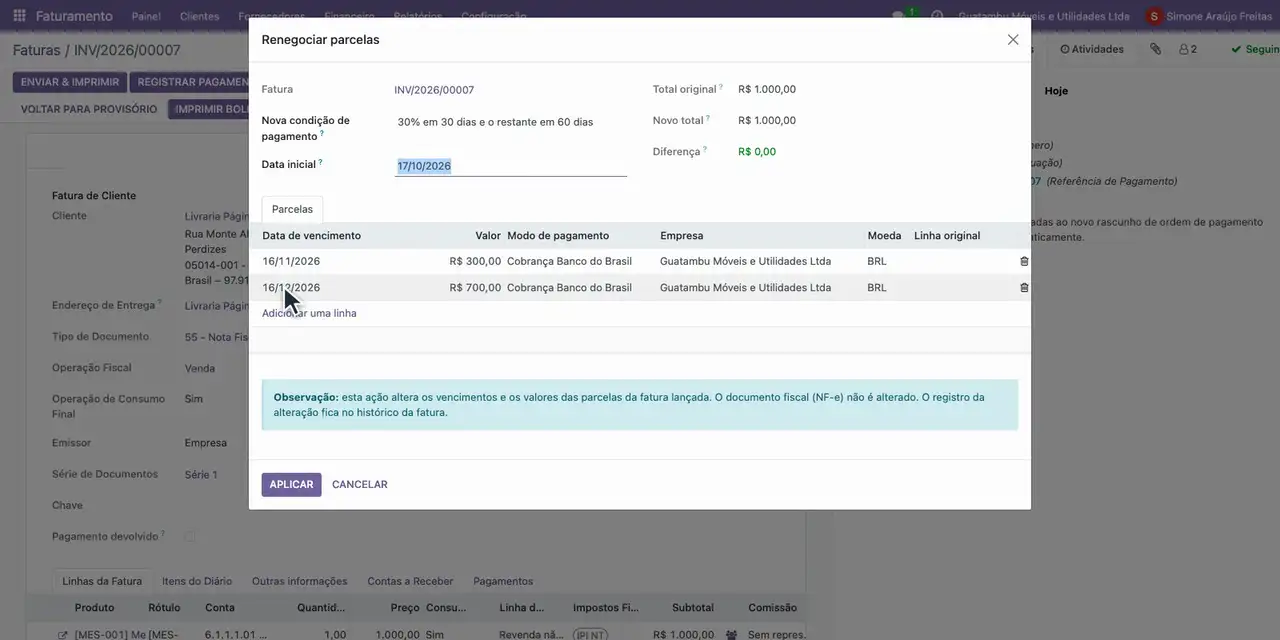
Task: Open the apps grid menu icon
Action: (19, 16)
